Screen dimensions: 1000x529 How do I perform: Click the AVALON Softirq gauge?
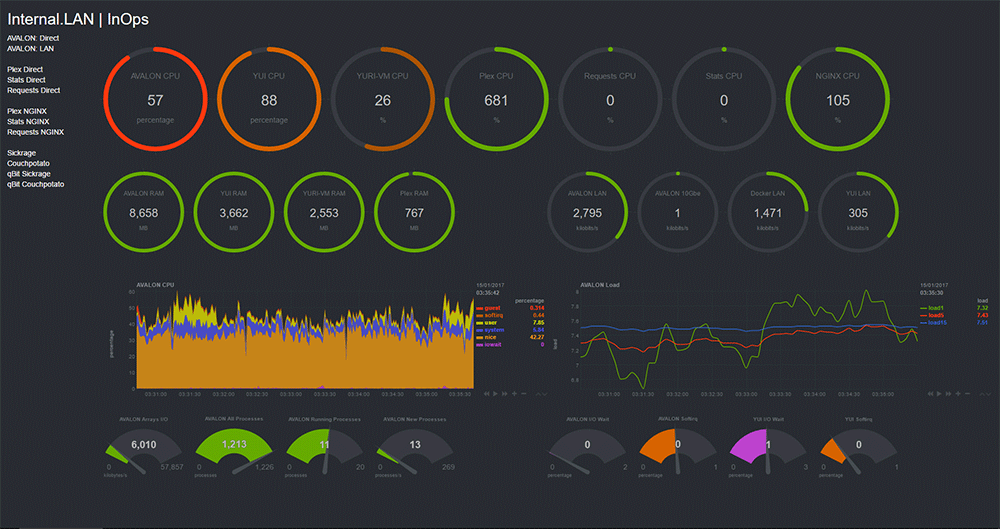click(x=678, y=448)
